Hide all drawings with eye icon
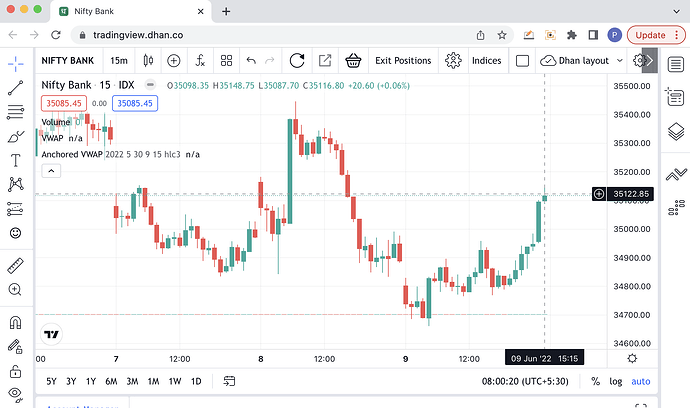This screenshot has height=408, width=690. [x=15, y=394]
